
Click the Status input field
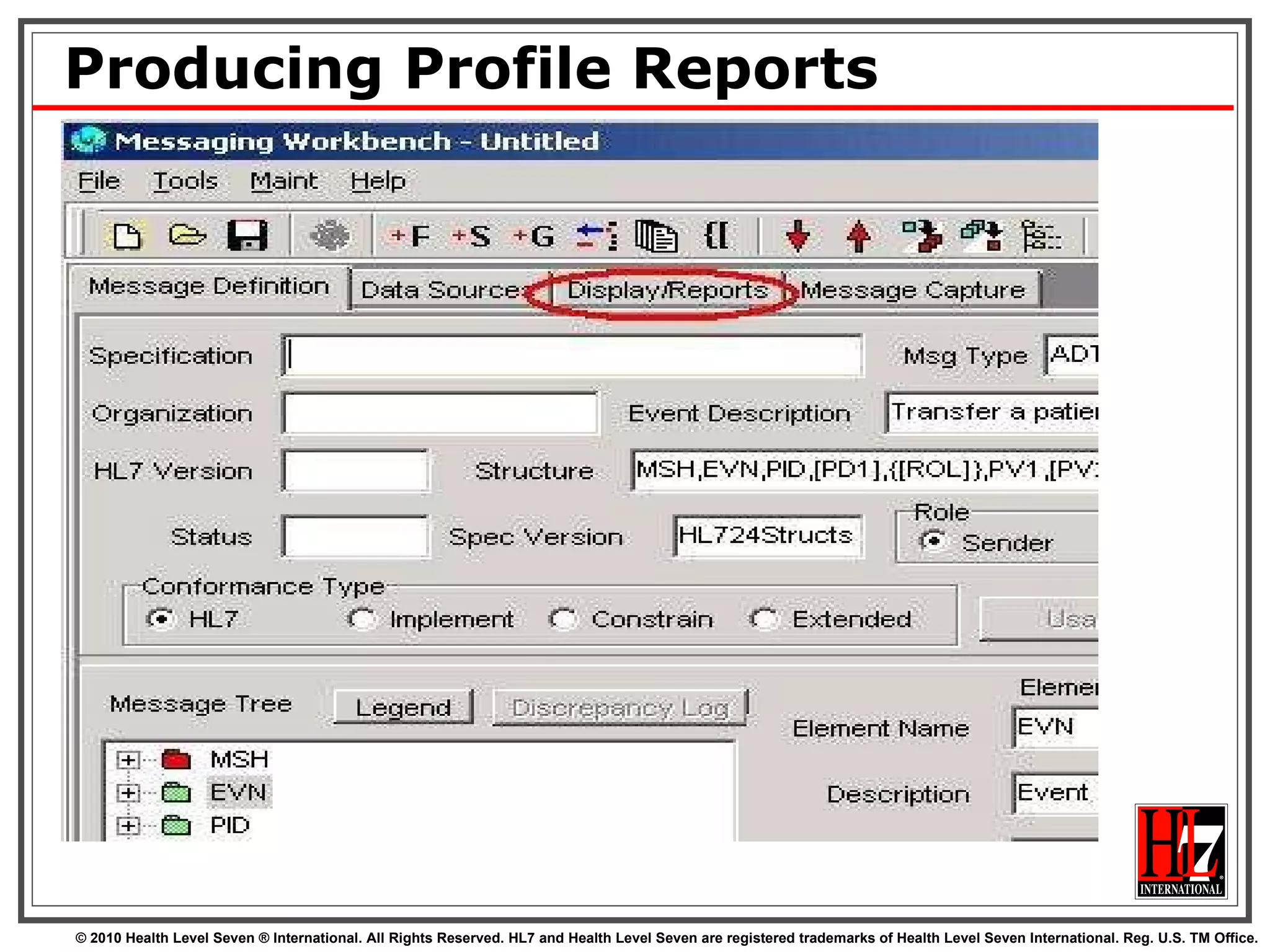click(x=355, y=537)
